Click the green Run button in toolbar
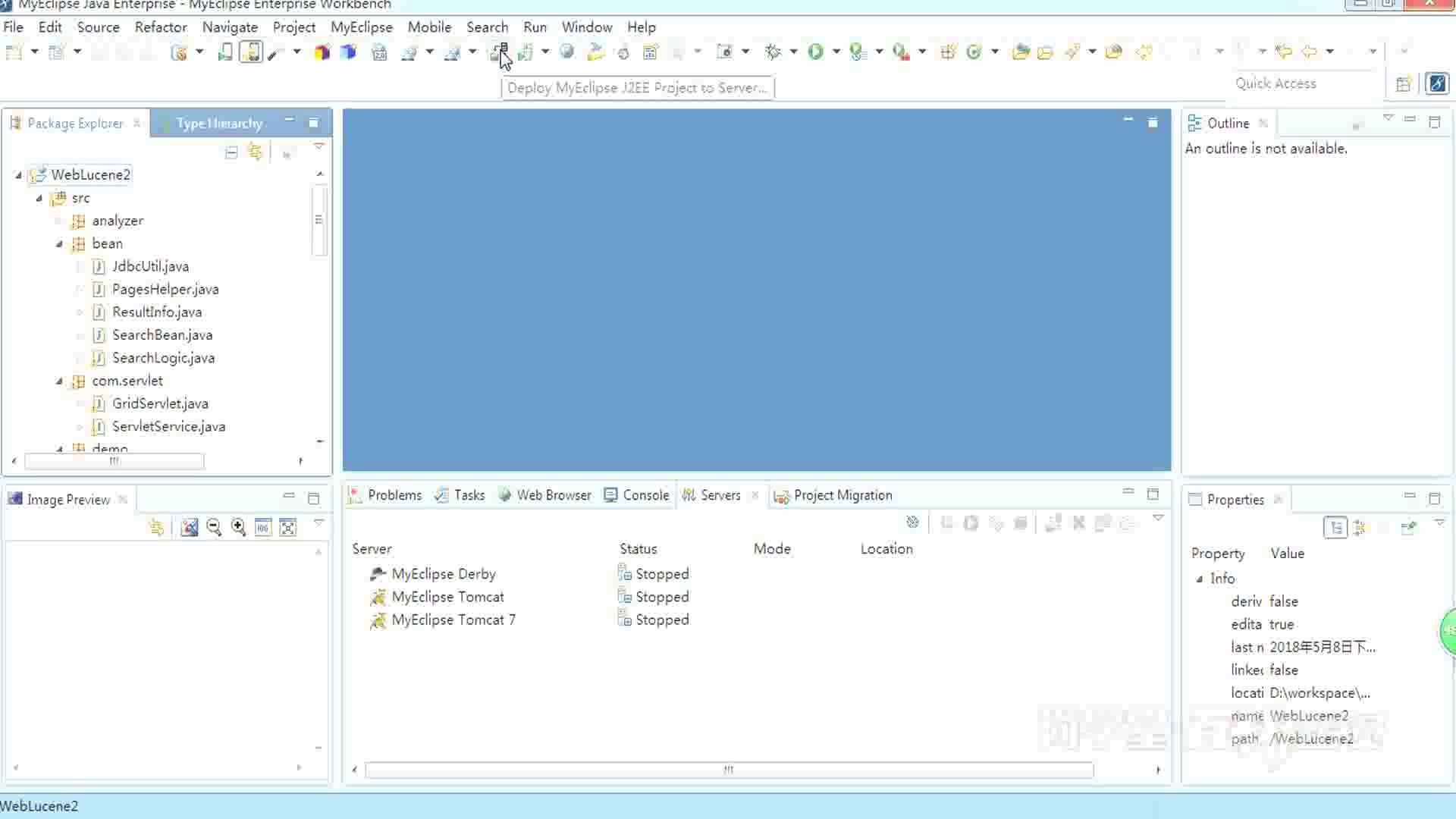The width and height of the screenshot is (1456, 819). tap(815, 52)
